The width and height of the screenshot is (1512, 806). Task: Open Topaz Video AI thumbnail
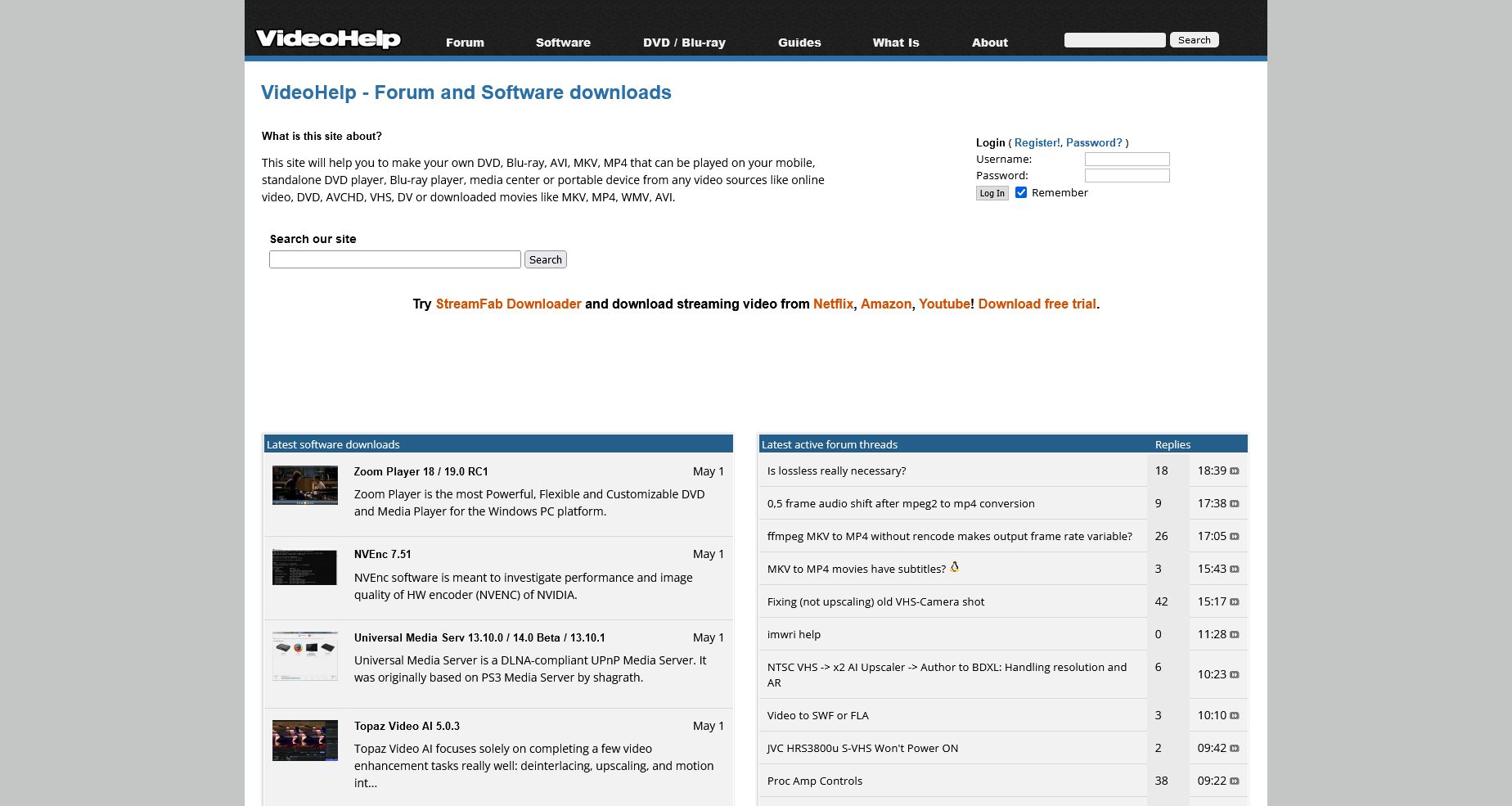click(304, 741)
